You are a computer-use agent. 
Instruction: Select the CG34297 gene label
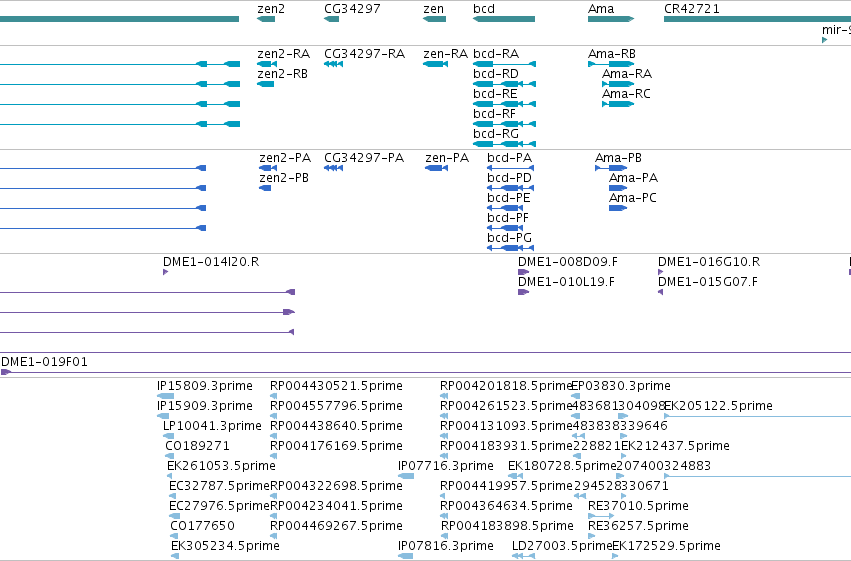pyautogui.click(x=352, y=9)
